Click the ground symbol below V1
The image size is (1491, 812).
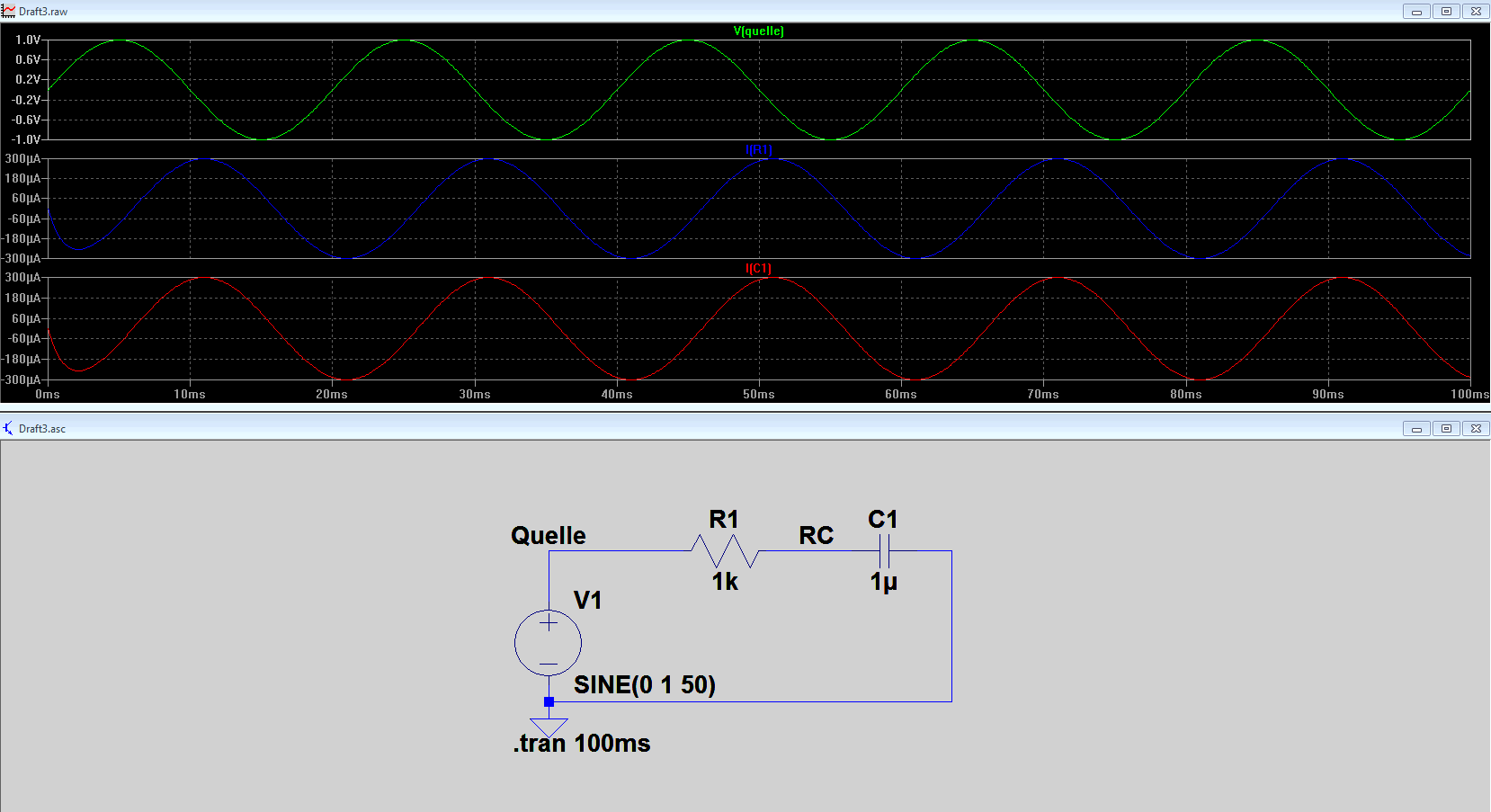tap(549, 727)
